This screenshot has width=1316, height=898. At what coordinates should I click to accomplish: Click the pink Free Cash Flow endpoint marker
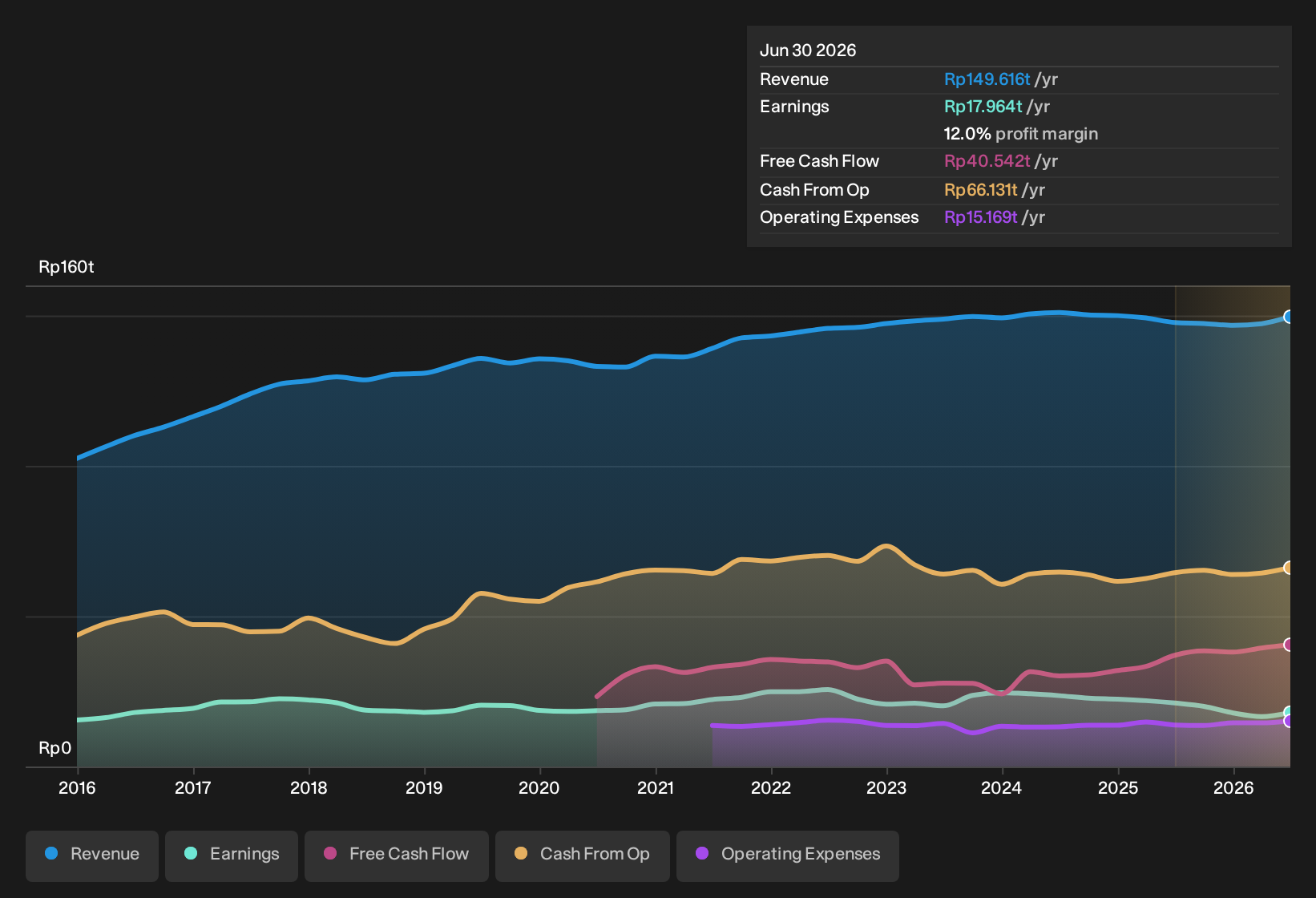click(x=1289, y=645)
